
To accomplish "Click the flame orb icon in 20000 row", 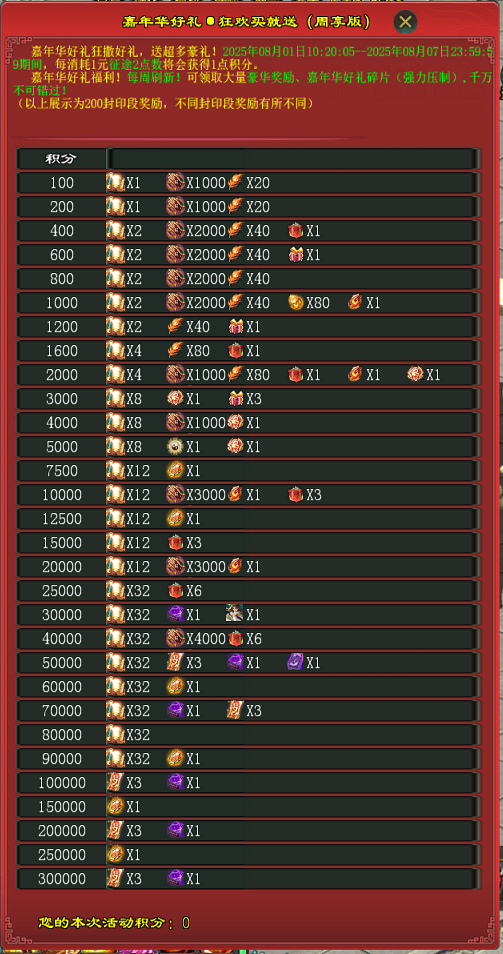I will pyautogui.click(x=235, y=566).
